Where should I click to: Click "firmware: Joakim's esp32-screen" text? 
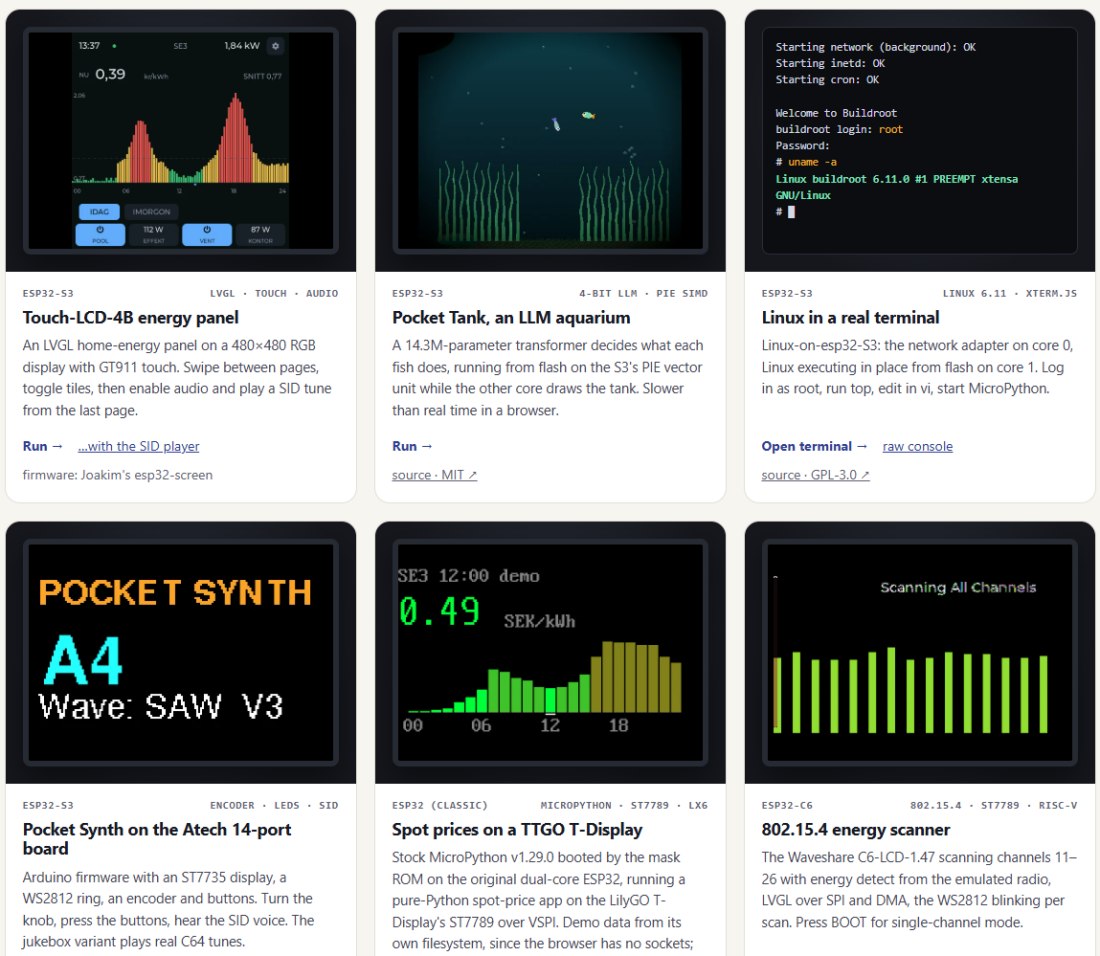coord(117,475)
